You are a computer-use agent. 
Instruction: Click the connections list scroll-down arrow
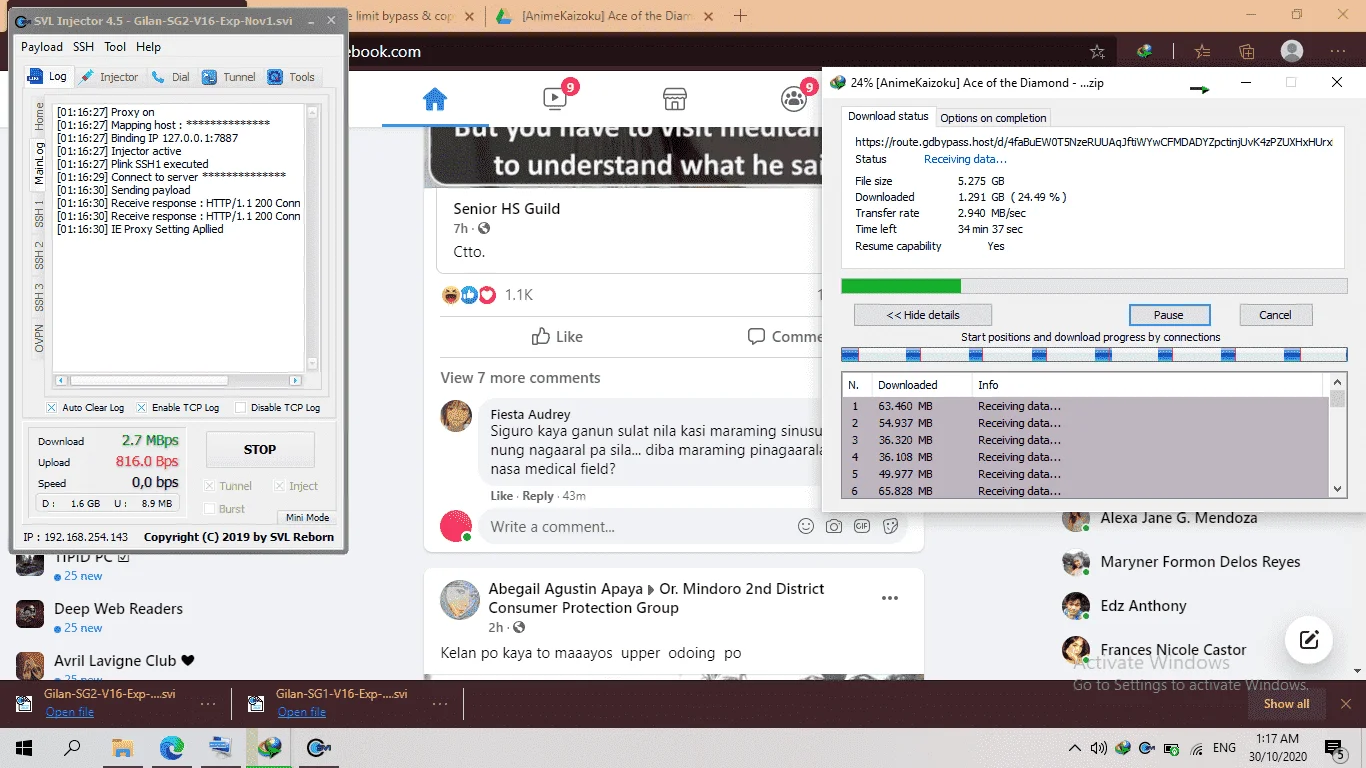coord(1338,489)
